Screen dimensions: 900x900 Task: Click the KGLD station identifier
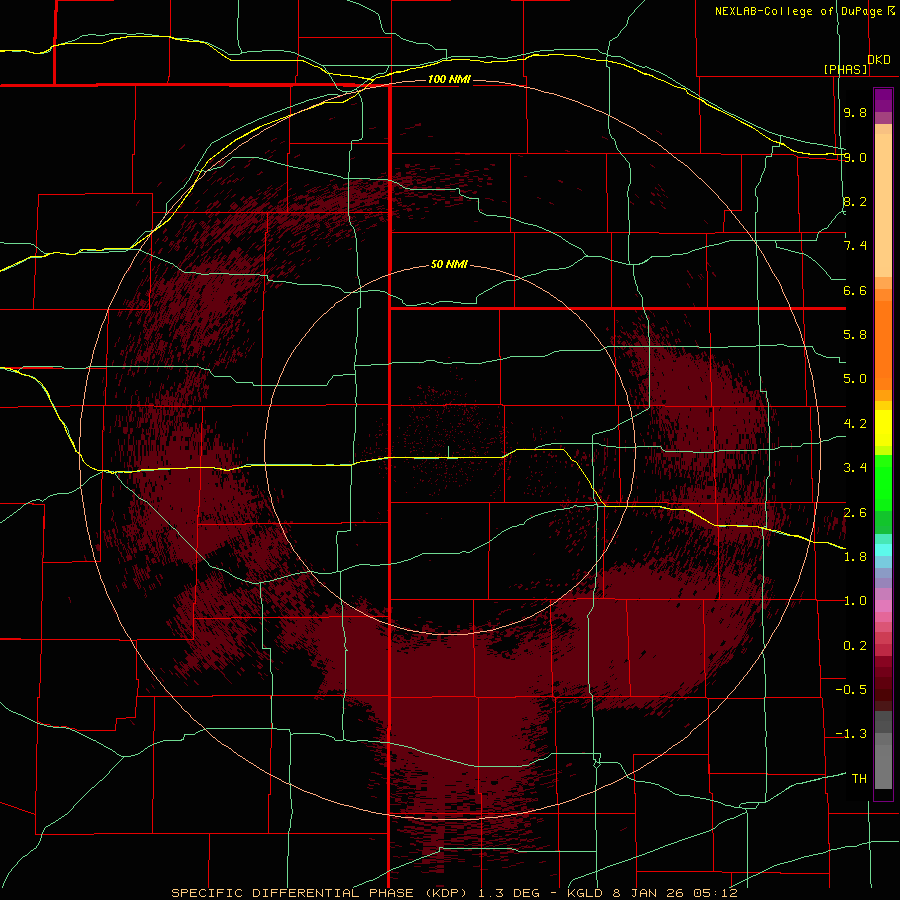pos(585,893)
